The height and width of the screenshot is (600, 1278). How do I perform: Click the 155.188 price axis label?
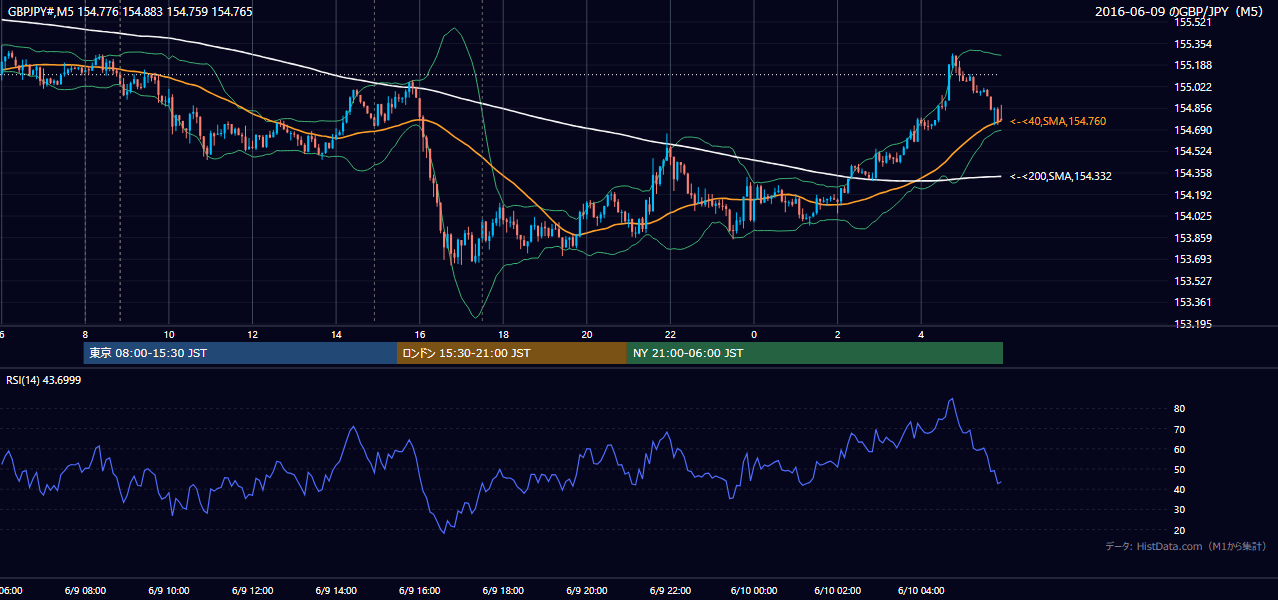point(1193,65)
